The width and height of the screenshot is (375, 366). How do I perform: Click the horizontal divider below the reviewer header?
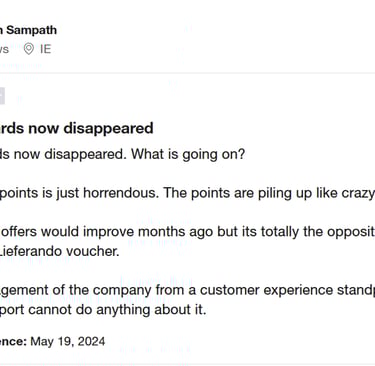coord(187,73)
